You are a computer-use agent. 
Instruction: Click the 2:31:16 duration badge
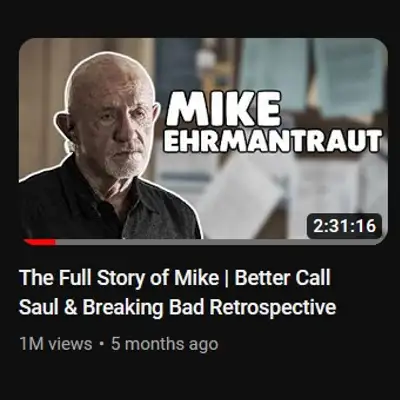[344, 226]
